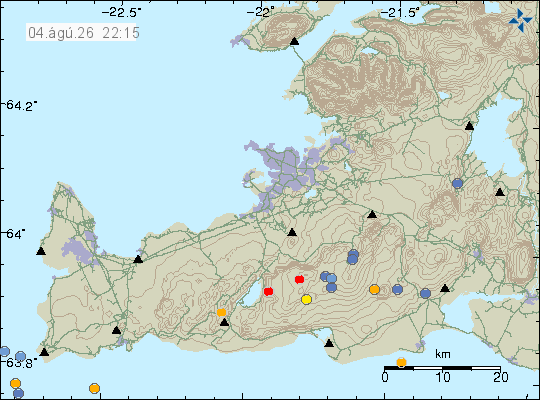
Task: Click the timestamp label 04.ágú.26 22:15
Action: (84, 33)
